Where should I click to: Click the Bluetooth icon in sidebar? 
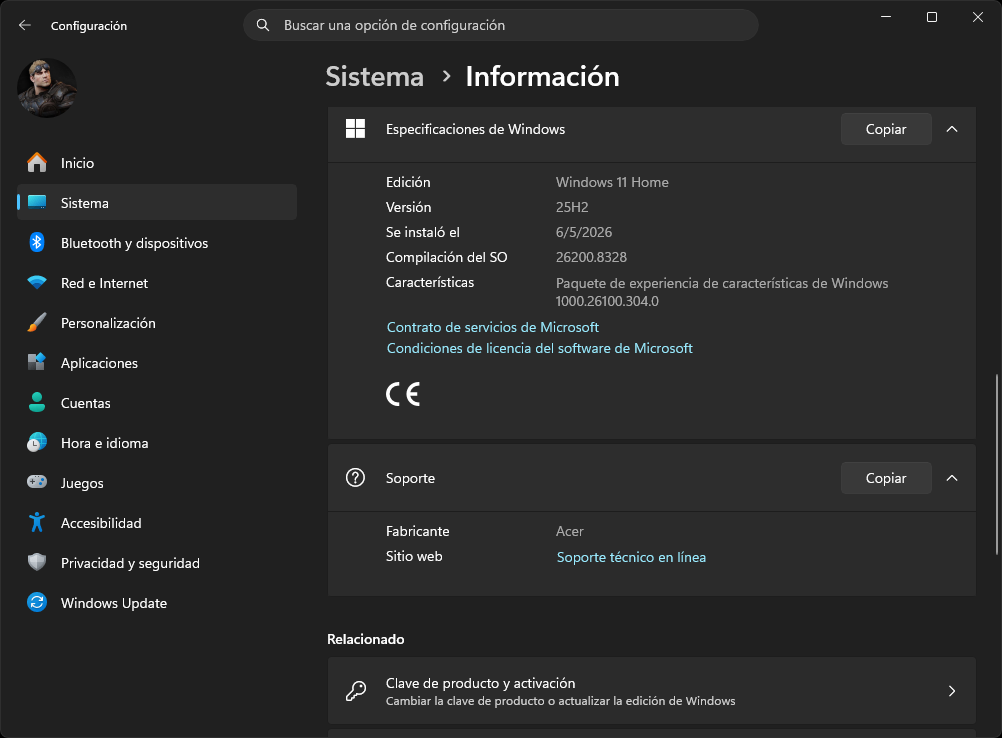coord(37,243)
